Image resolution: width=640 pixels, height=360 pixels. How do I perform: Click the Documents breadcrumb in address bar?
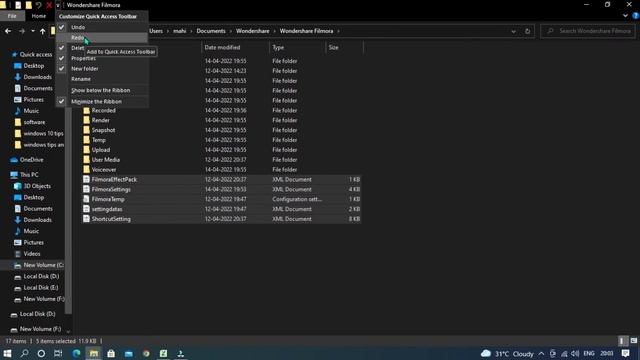pyautogui.click(x=211, y=31)
